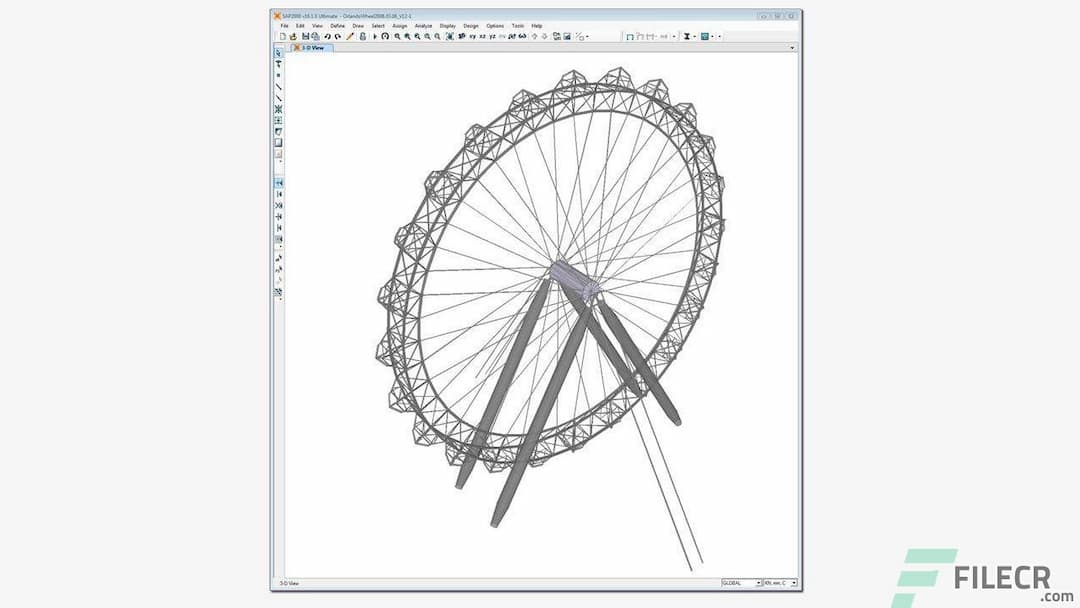This screenshot has height=608, width=1080.
Task: Toggle the yz plane view button
Action: pyautogui.click(x=493, y=36)
